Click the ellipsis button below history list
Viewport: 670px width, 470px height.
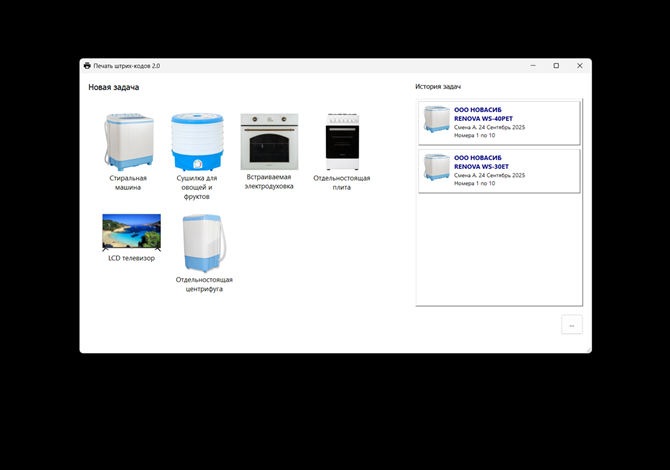coord(572,325)
